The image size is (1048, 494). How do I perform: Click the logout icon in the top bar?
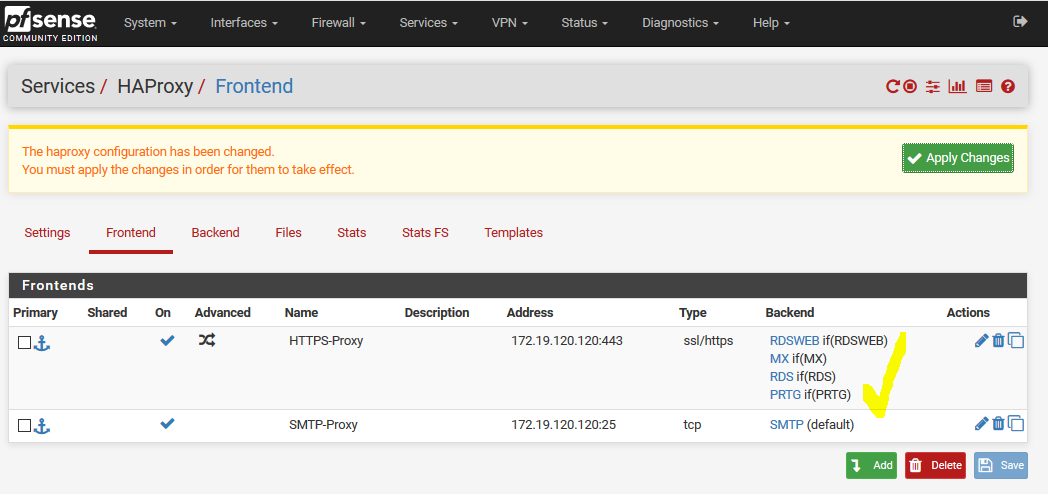coord(1020,21)
